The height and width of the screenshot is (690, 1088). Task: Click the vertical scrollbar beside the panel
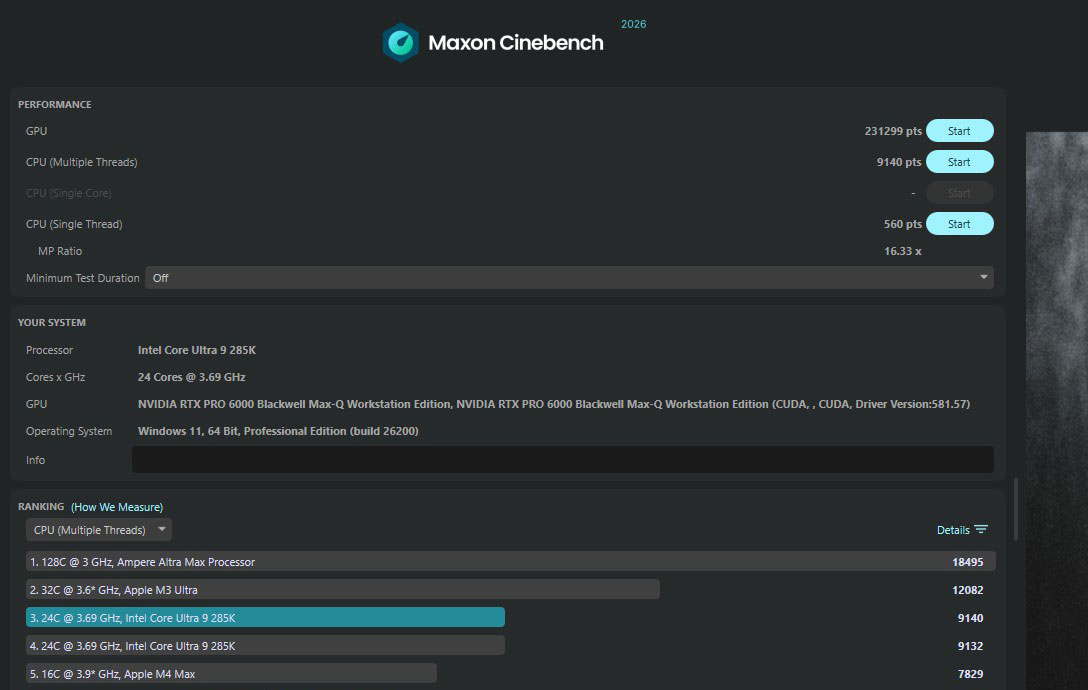pos(1016,510)
